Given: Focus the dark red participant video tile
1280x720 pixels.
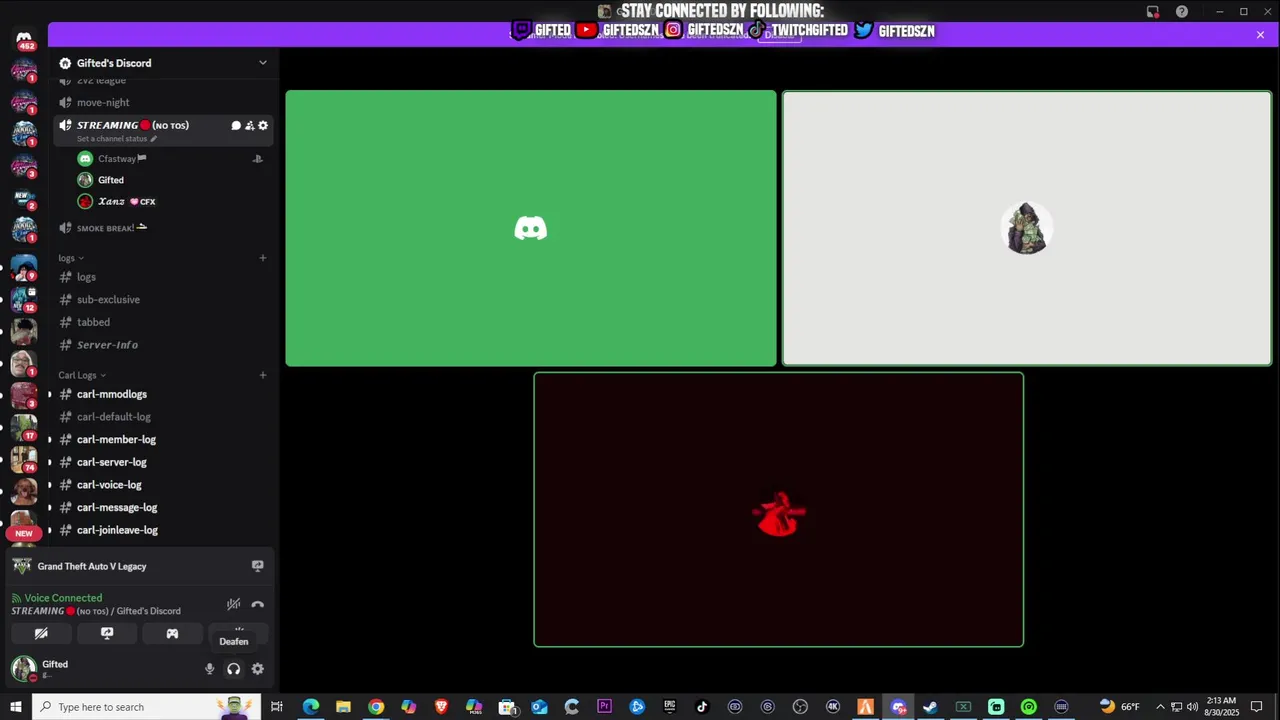Looking at the screenshot, I should [779, 510].
